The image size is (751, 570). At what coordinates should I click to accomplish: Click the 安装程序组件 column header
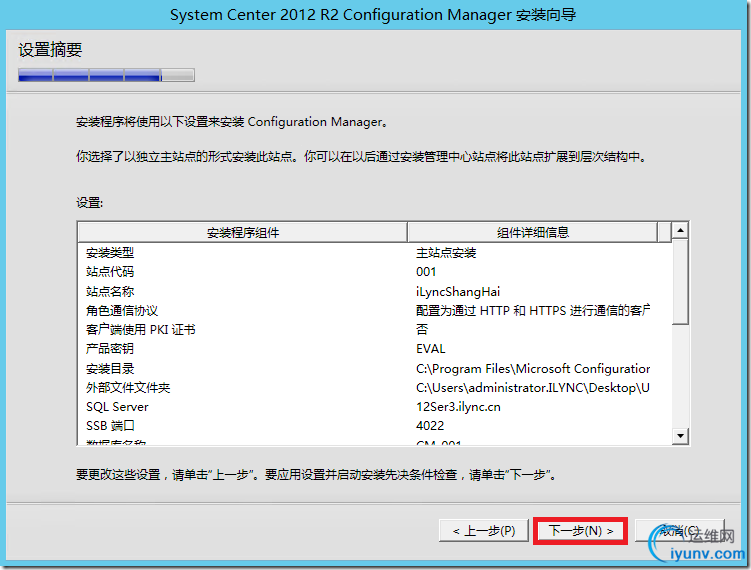click(242, 232)
